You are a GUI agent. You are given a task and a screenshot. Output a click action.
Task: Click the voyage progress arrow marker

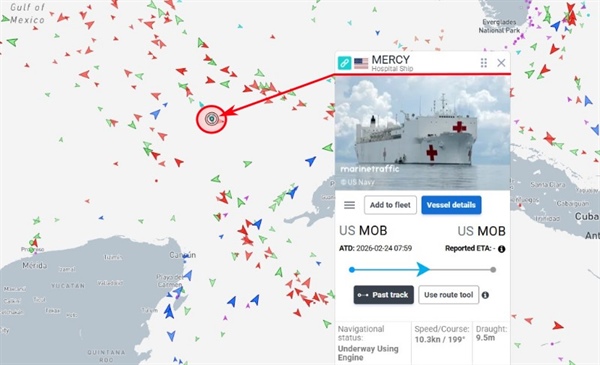(x=423, y=269)
